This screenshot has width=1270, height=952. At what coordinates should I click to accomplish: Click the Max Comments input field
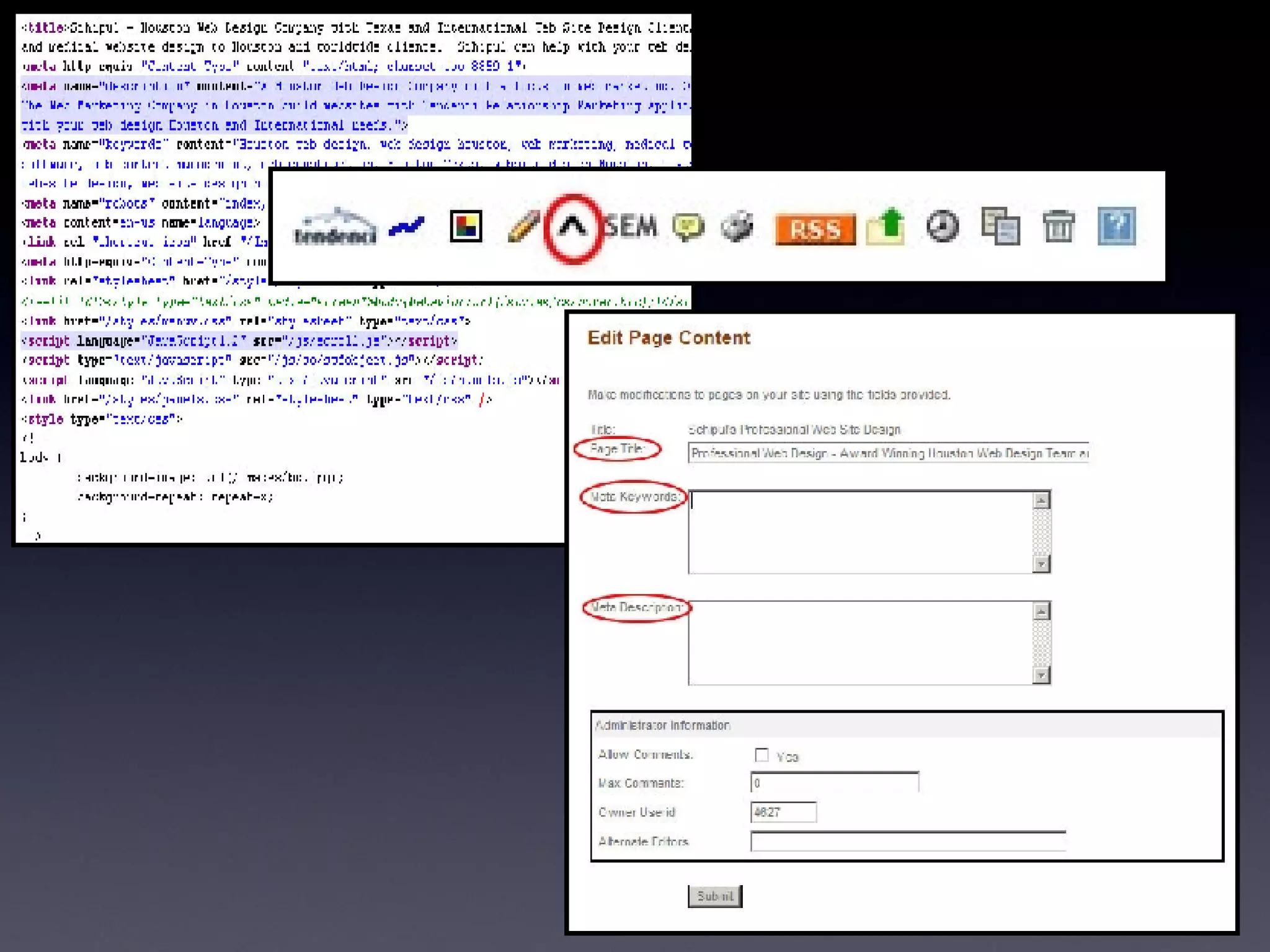pyautogui.click(x=834, y=783)
